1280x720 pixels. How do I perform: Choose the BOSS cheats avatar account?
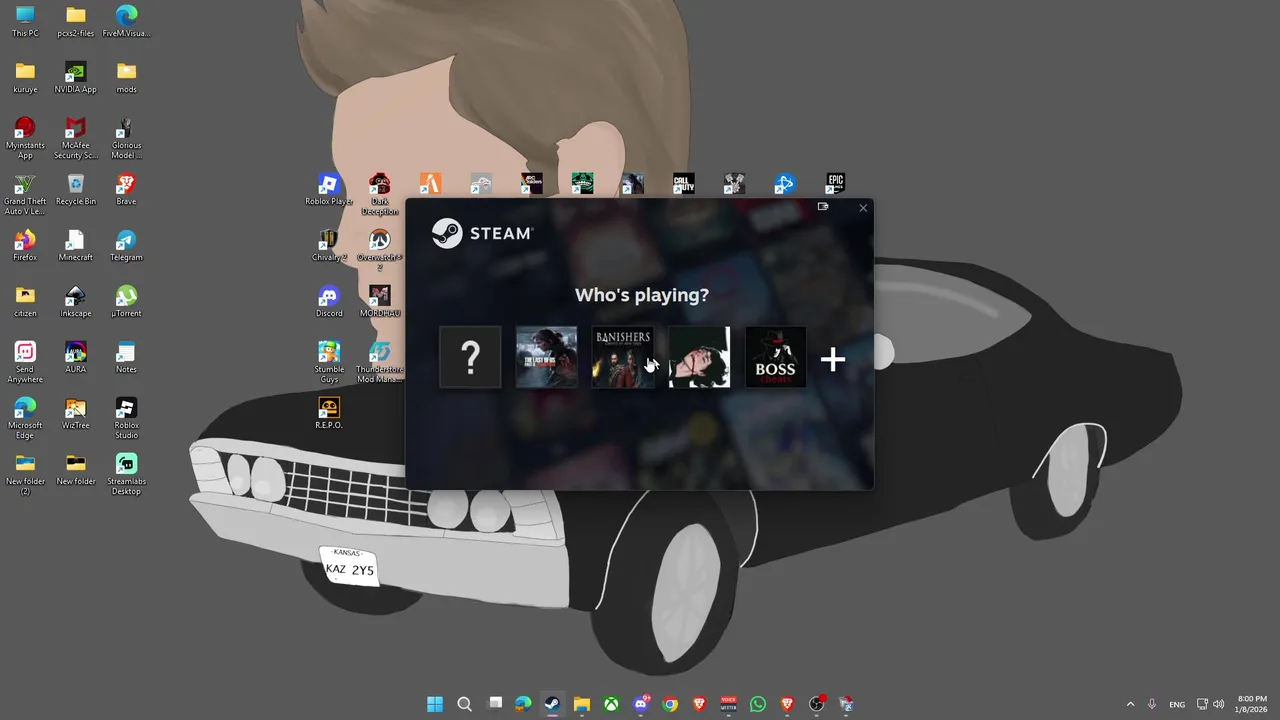[775, 357]
